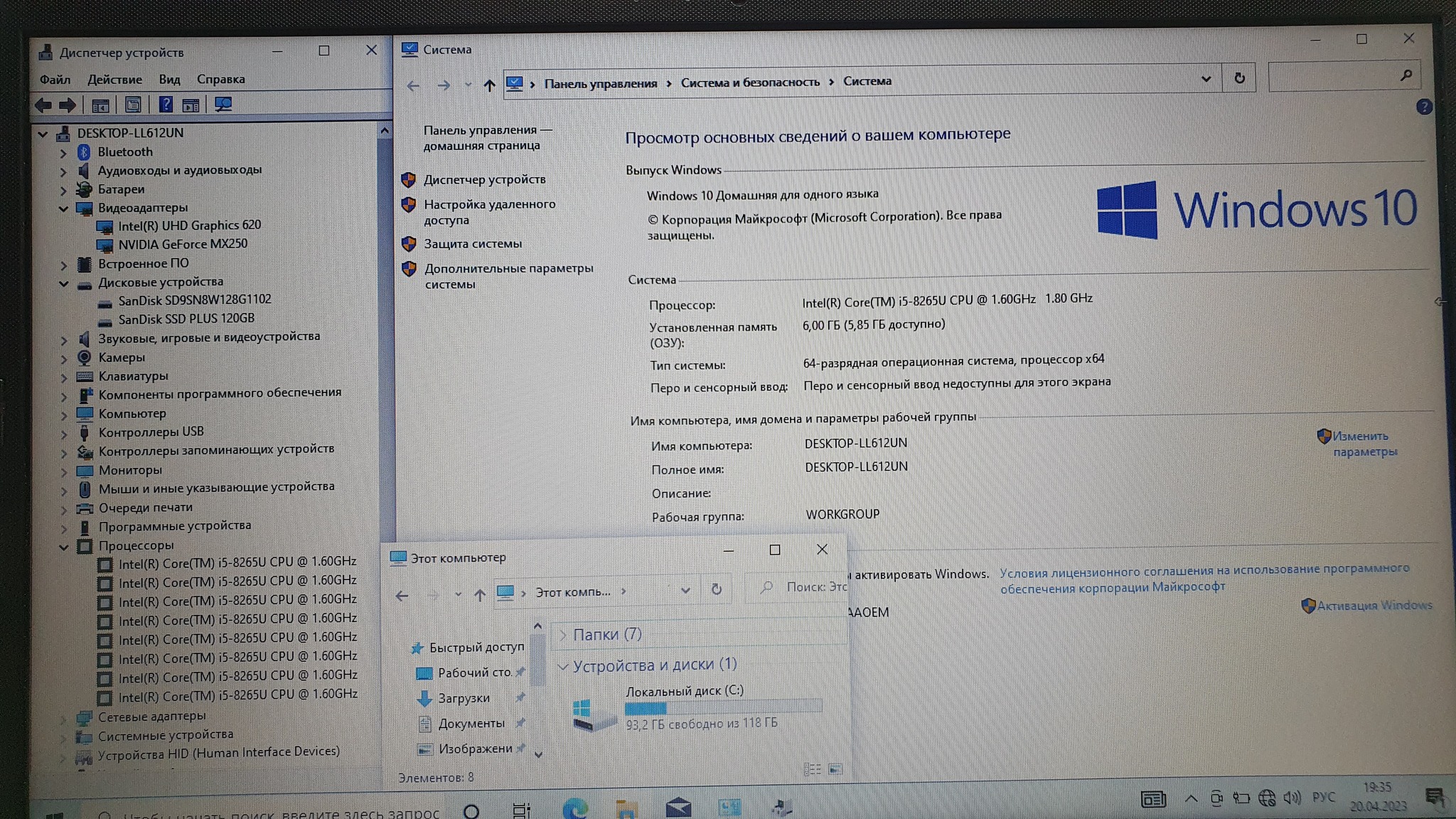
Task: Click the Локальный диск (C:) usage bar
Action: pyautogui.click(x=723, y=707)
